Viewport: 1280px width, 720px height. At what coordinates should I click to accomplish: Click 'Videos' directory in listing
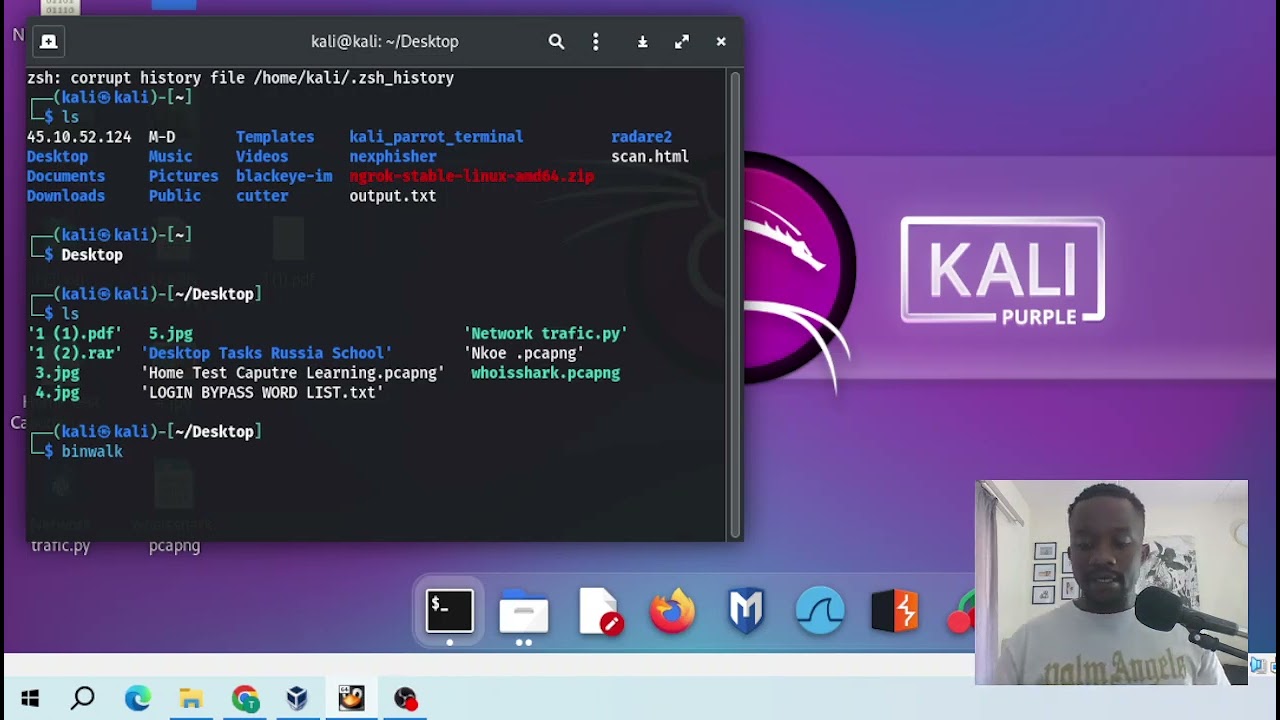[262, 157]
